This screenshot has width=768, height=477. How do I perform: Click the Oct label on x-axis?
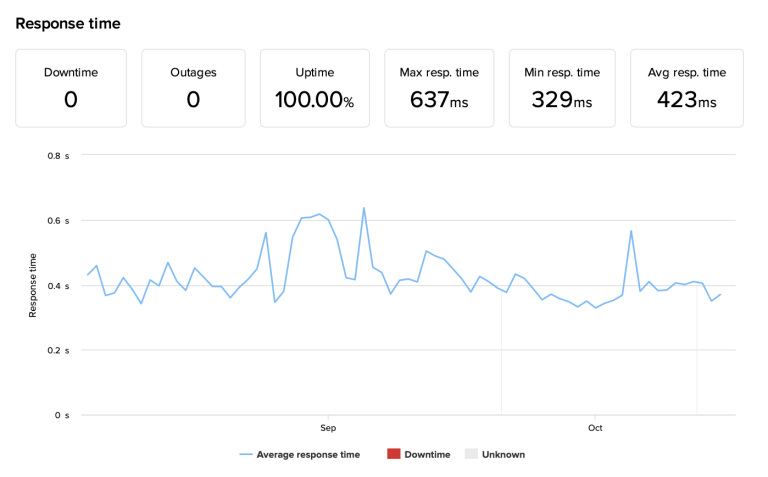[x=595, y=428]
